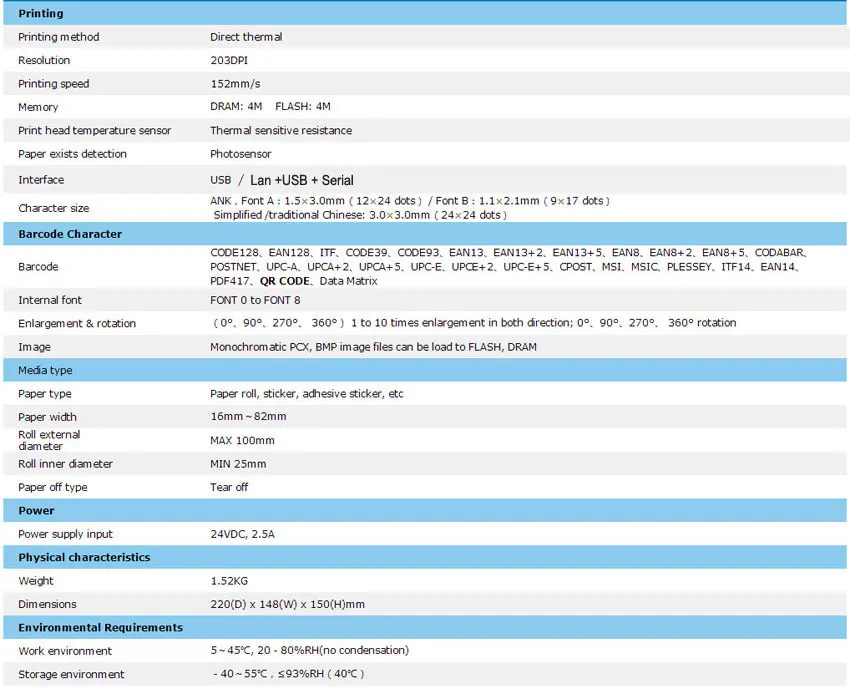Screen dimensions: 850x689
Task: Click the '16mm ~ 82mm' paper width value
Action: pos(248,417)
